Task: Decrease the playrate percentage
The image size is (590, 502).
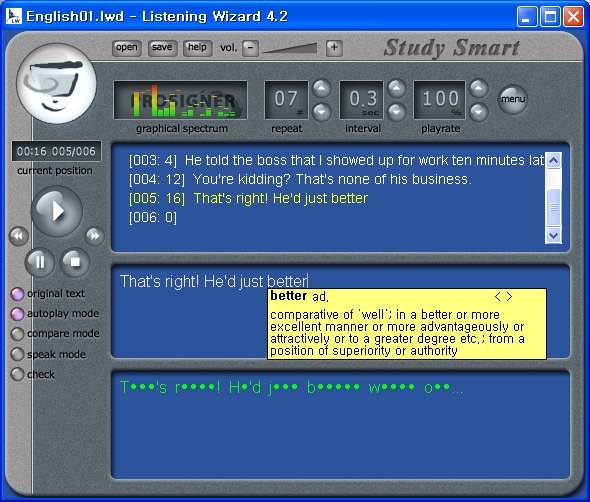Action: 478,111
